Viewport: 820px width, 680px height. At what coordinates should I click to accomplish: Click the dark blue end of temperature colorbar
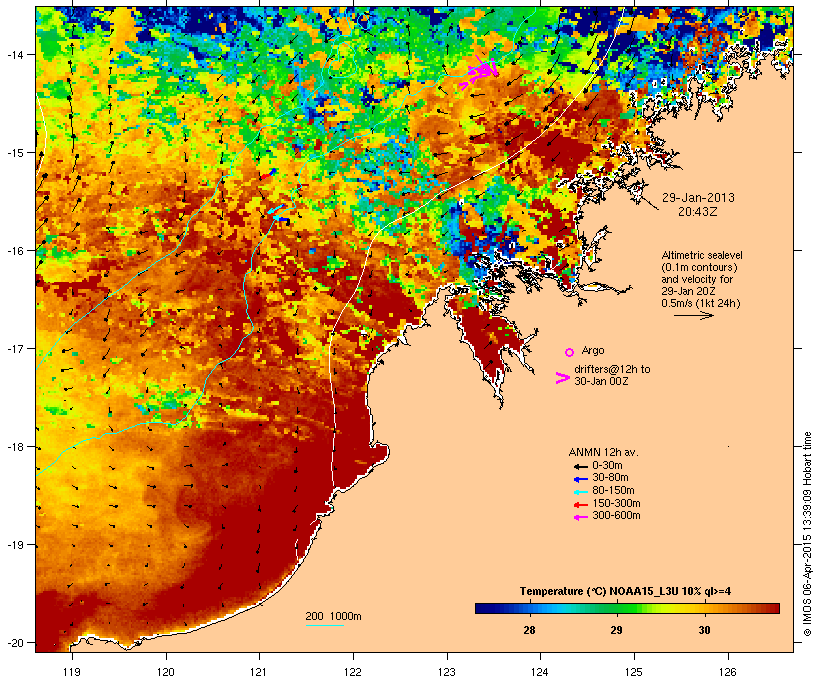pos(484,608)
